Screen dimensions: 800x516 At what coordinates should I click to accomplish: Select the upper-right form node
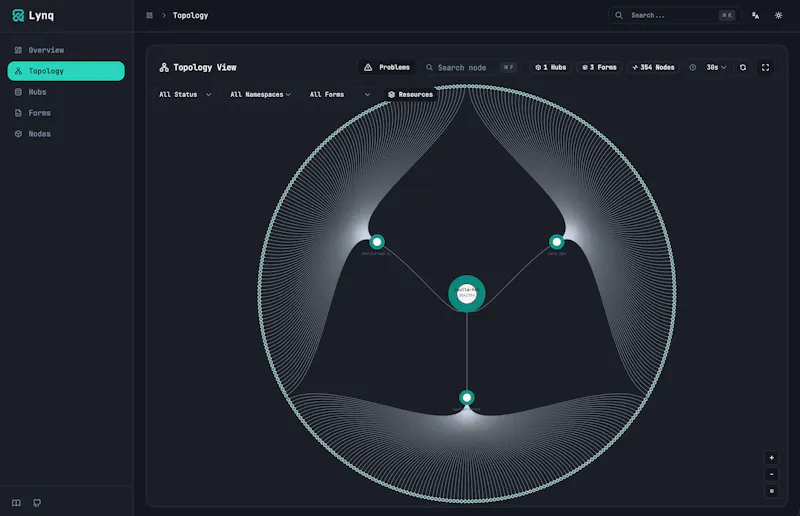(557, 241)
